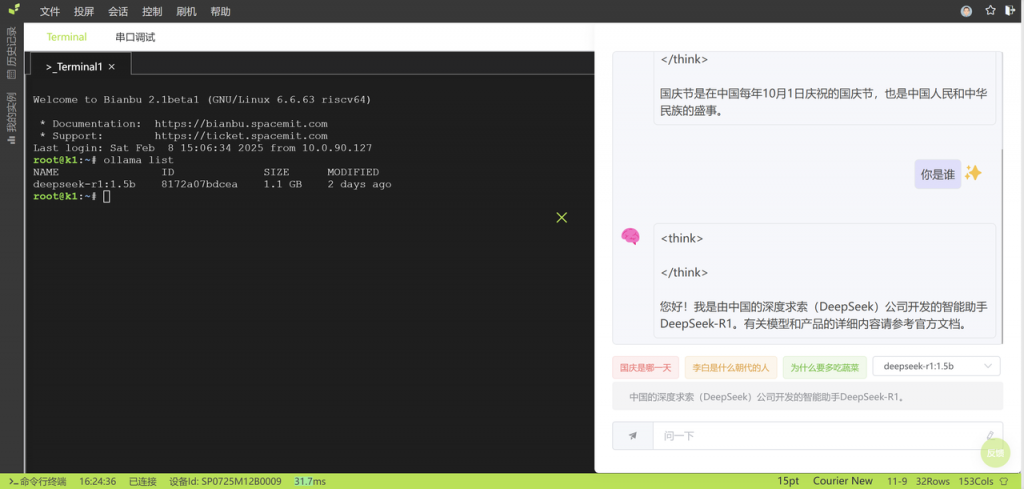The width and height of the screenshot is (1024, 489).
Task: Pick suggestion 为什么要多吃蔬菜
Action: [x=825, y=367]
